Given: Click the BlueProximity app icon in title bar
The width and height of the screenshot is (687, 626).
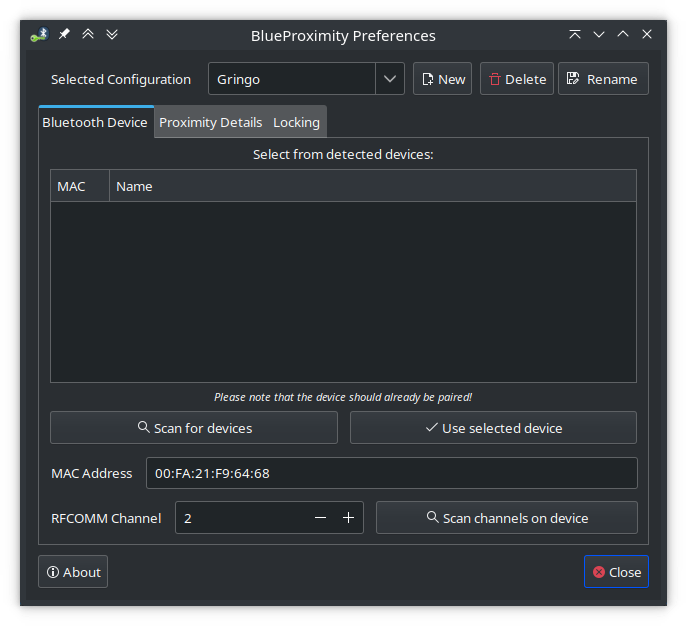Looking at the screenshot, I should (39, 35).
